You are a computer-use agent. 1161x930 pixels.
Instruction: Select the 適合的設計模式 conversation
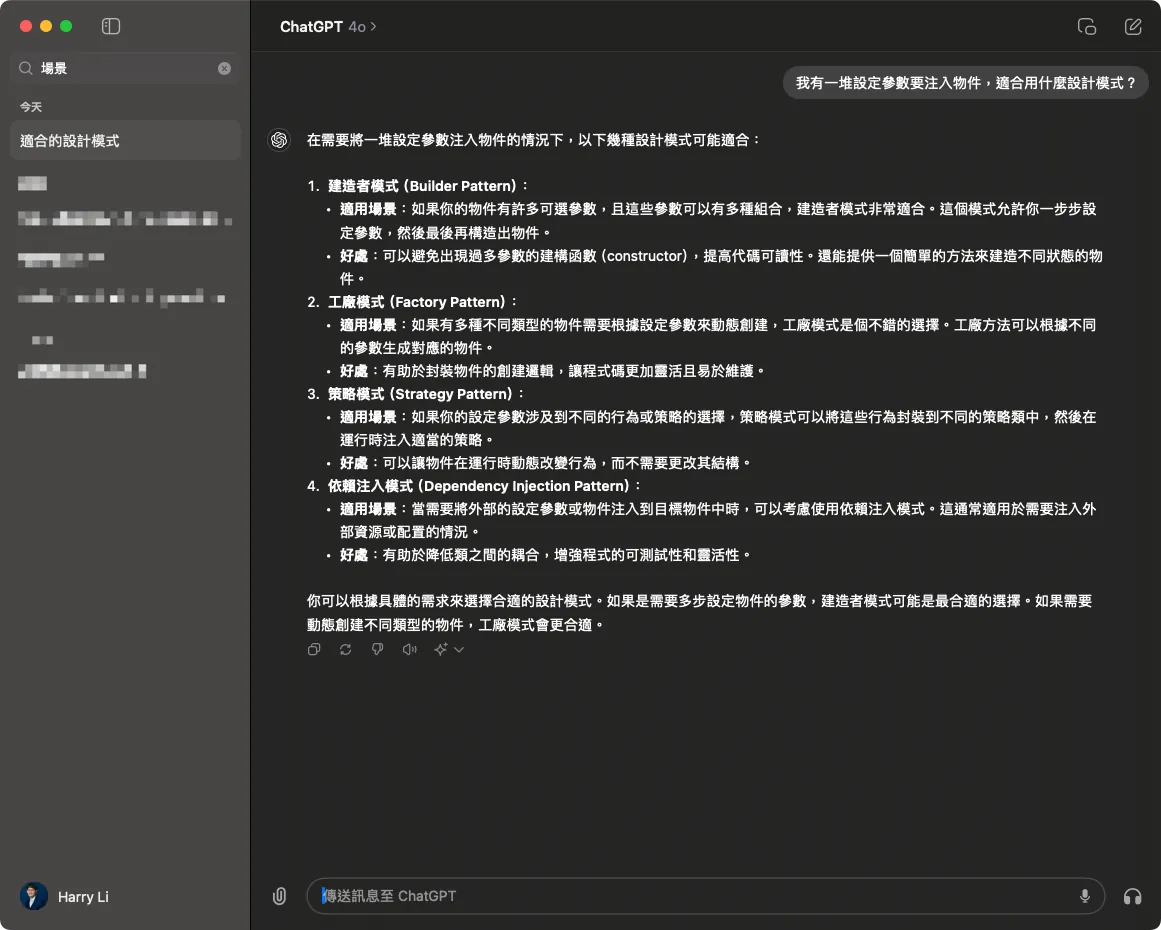click(125, 141)
